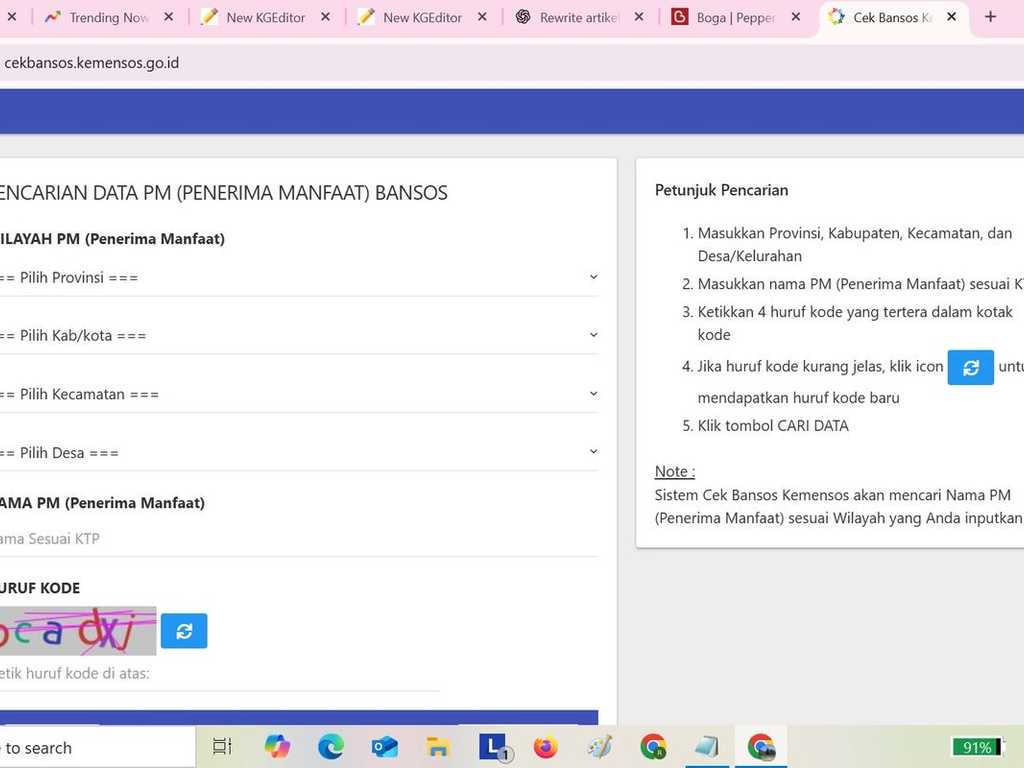Click the cekbansos.kemensos.go.id address bar
This screenshot has width=1024, height=768.
(92, 62)
